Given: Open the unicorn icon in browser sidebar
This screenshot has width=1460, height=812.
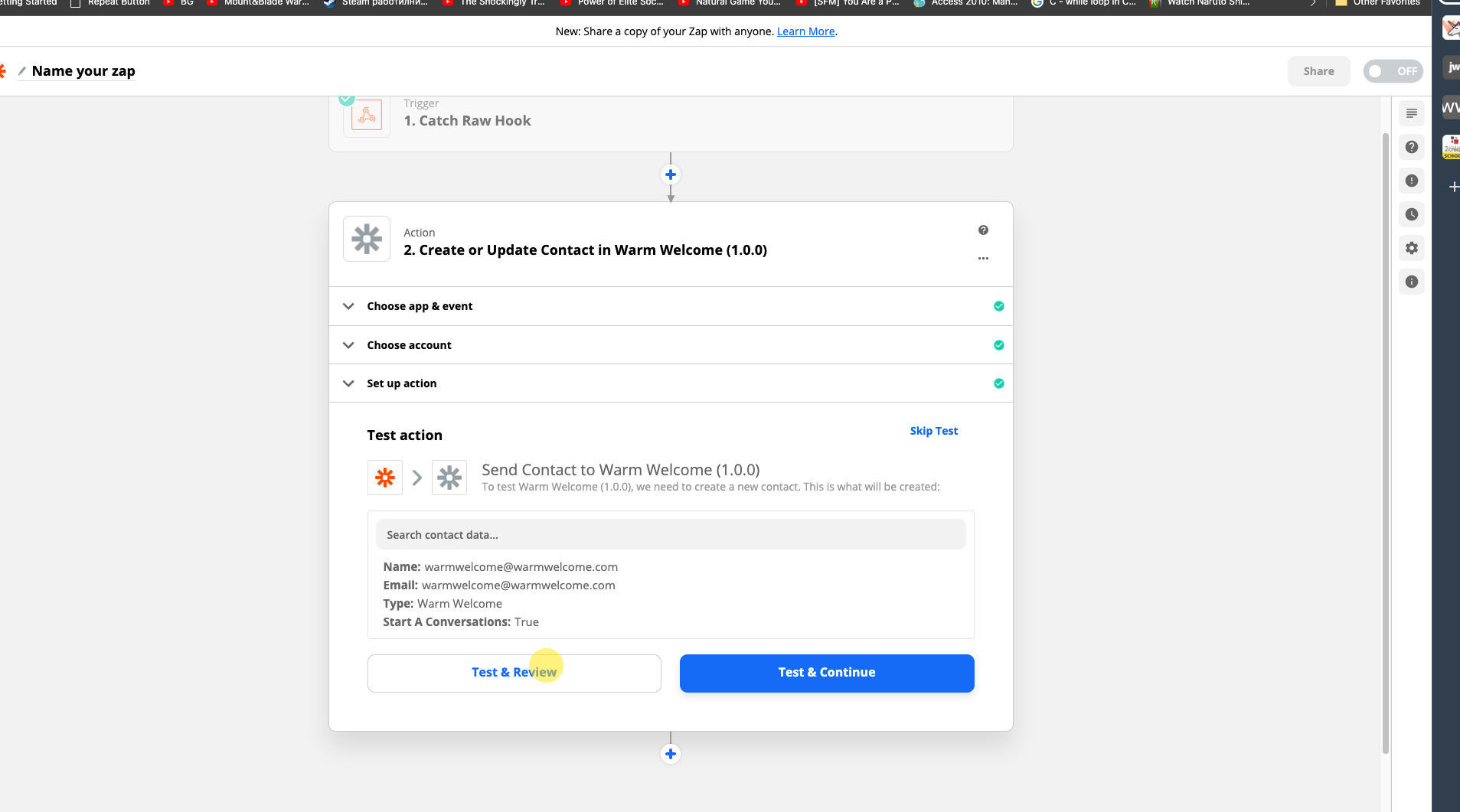Looking at the screenshot, I should (1452, 28).
